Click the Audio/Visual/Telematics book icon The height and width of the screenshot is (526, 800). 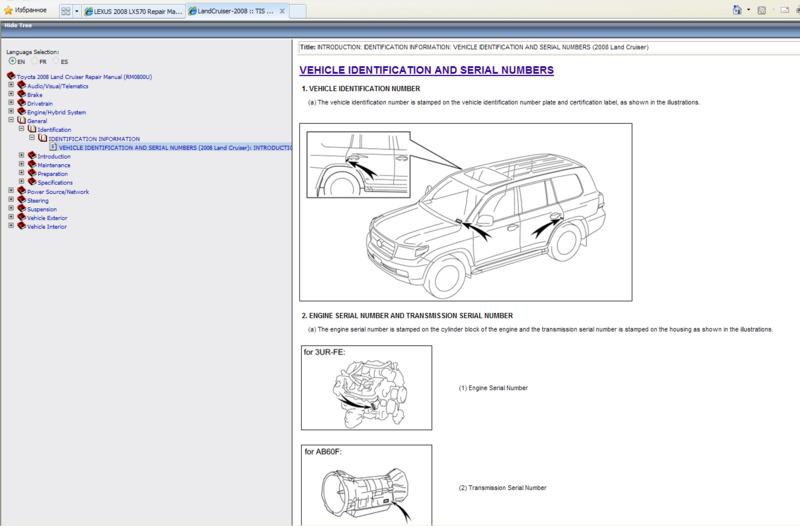coord(21,85)
